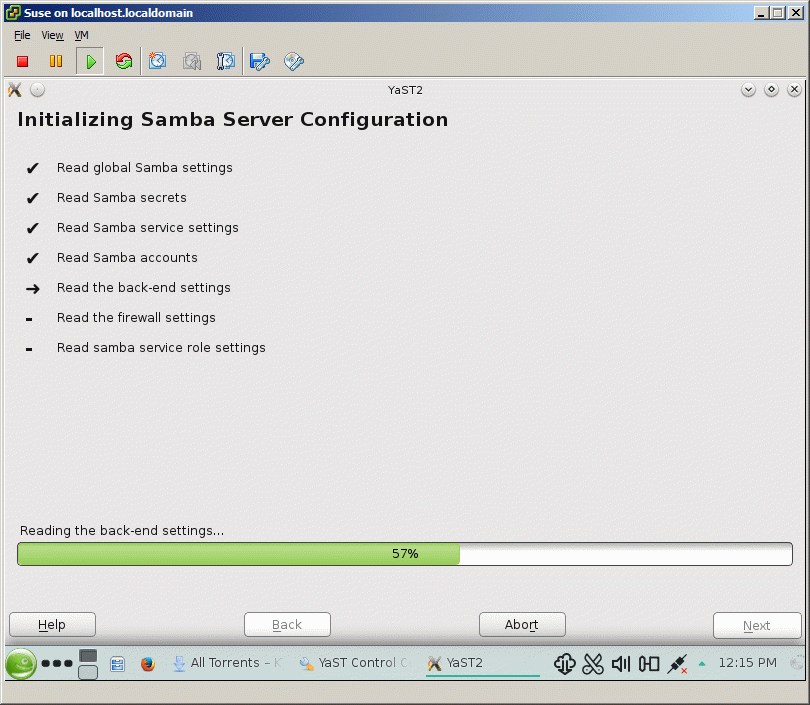This screenshot has height=705, width=810.
Task: Click the 'Read the firewall settings' step
Action: [x=136, y=318]
